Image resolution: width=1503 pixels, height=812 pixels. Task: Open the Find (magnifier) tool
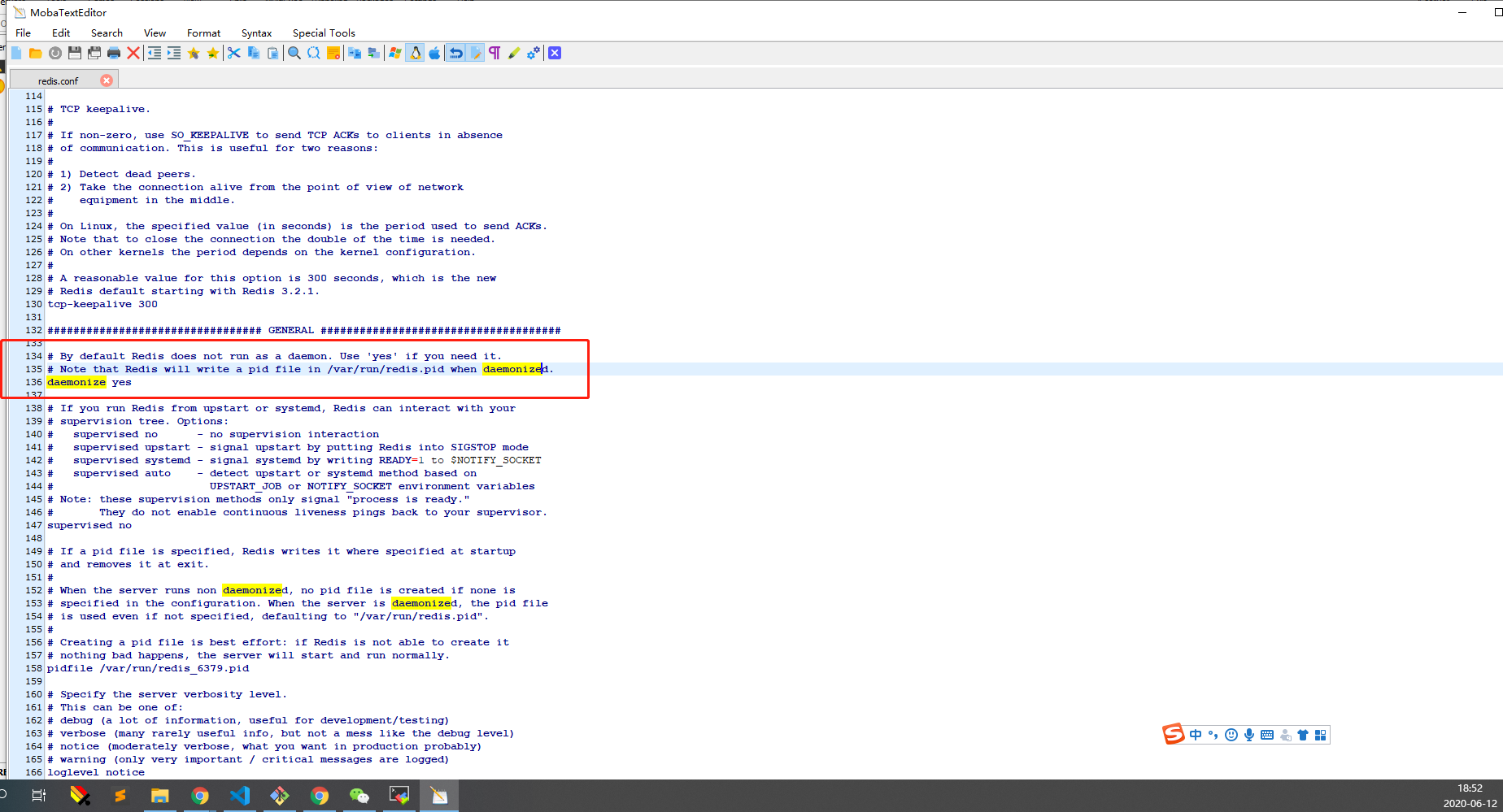coord(294,53)
